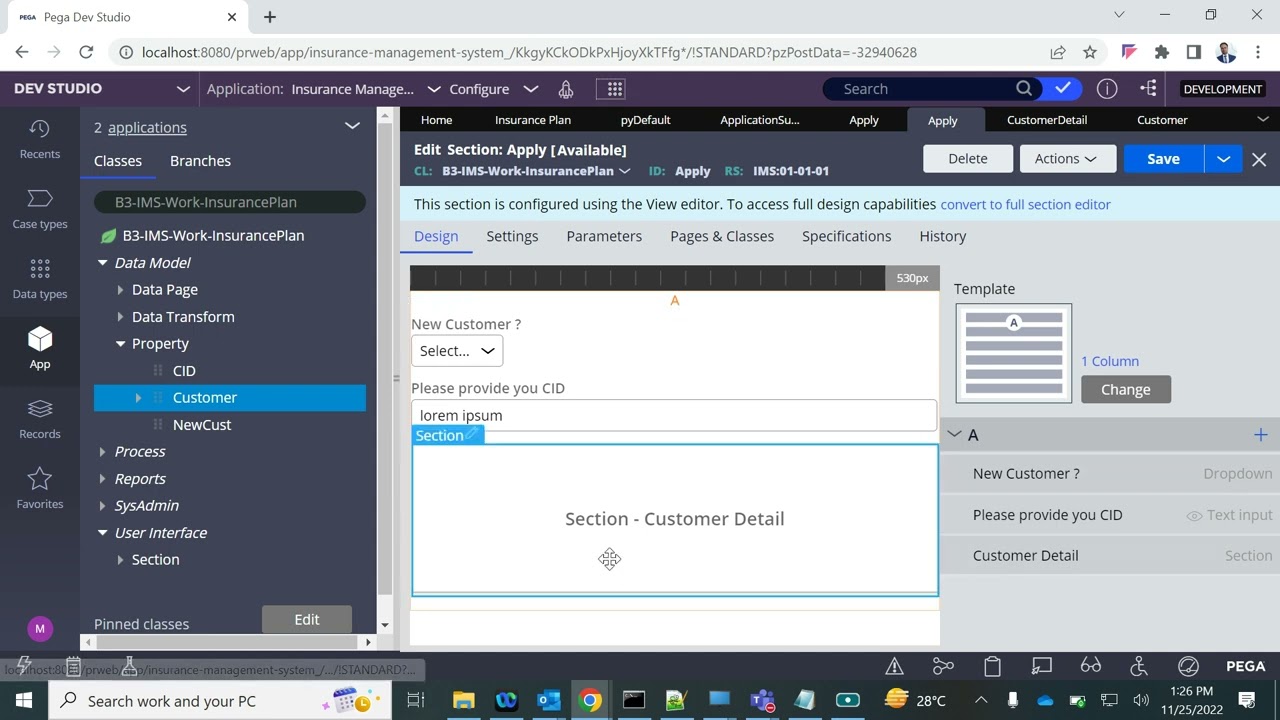This screenshot has height=720, width=1280.
Task: Expand the Customer property arrow
Action: (x=139, y=398)
